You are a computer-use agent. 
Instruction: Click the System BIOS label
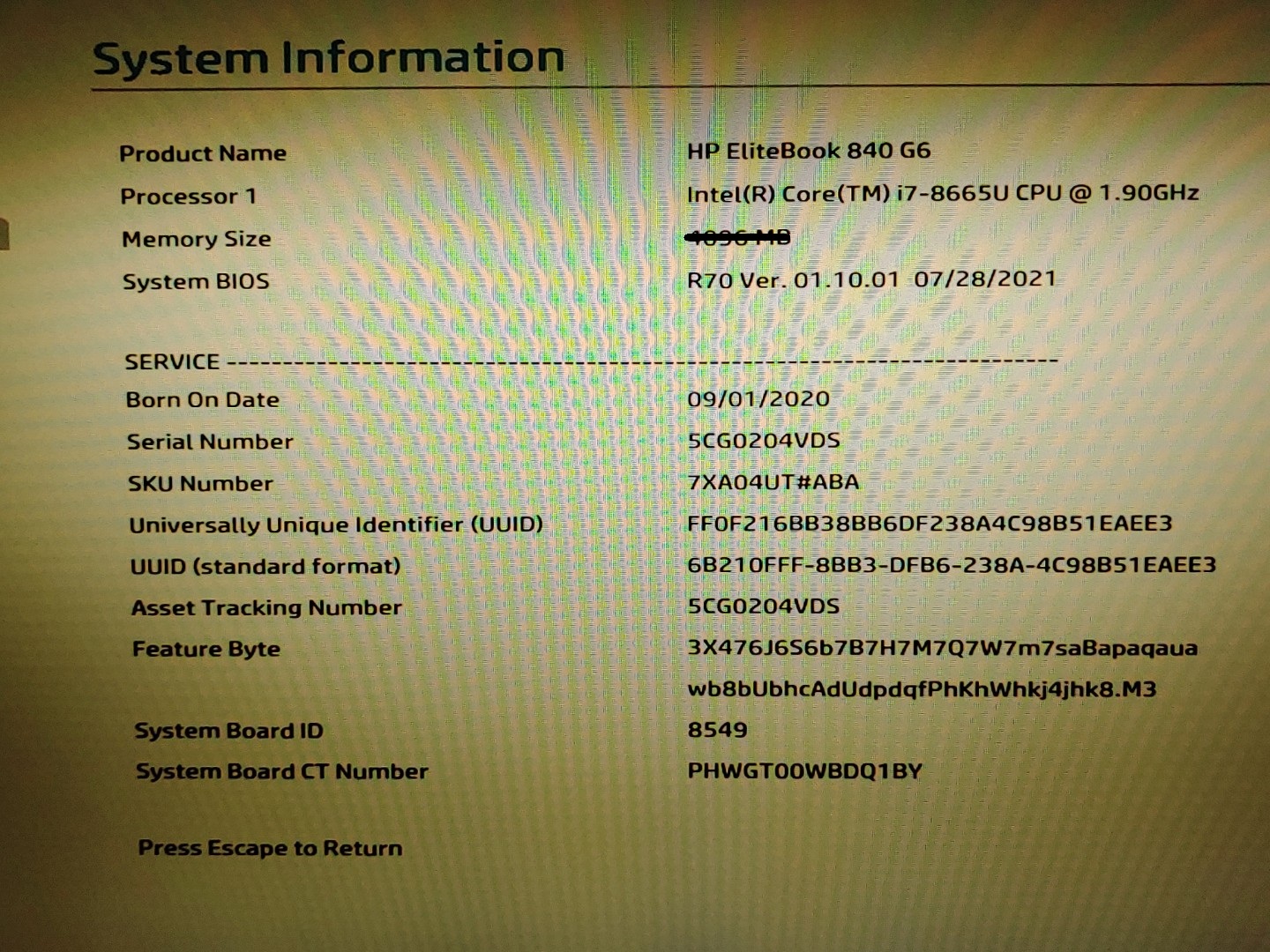click(194, 280)
